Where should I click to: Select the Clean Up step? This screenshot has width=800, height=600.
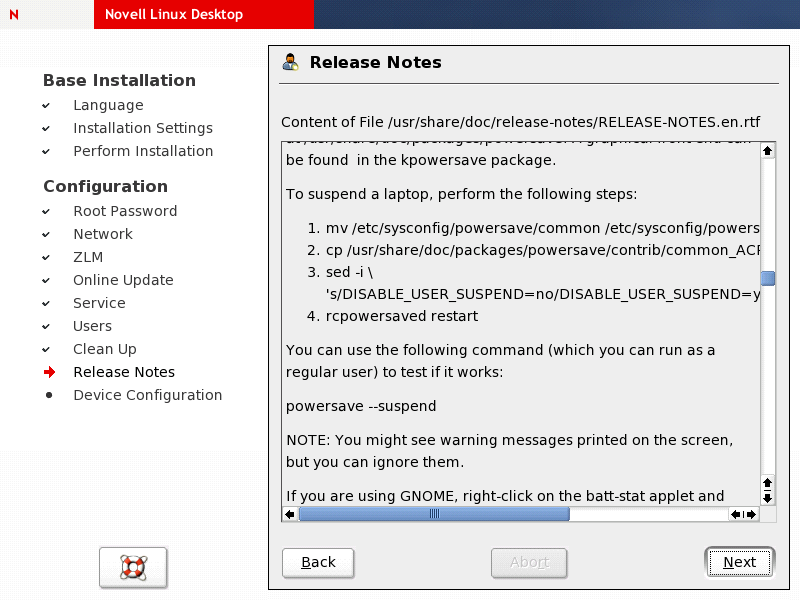(105, 349)
